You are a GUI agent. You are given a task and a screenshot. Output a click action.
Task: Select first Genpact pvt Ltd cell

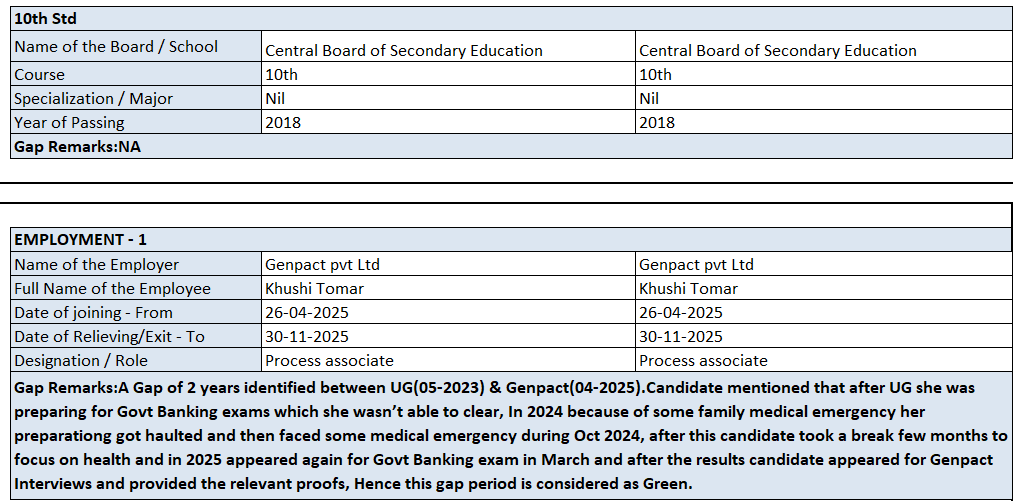(322, 264)
